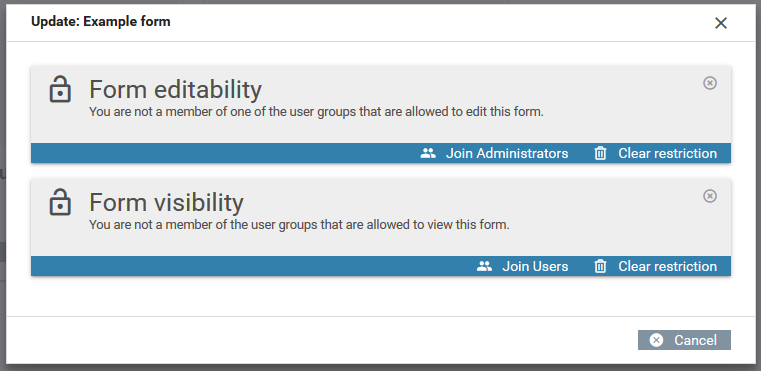
Task: Dismiss the Form editability notice
Action: [710, 83]
